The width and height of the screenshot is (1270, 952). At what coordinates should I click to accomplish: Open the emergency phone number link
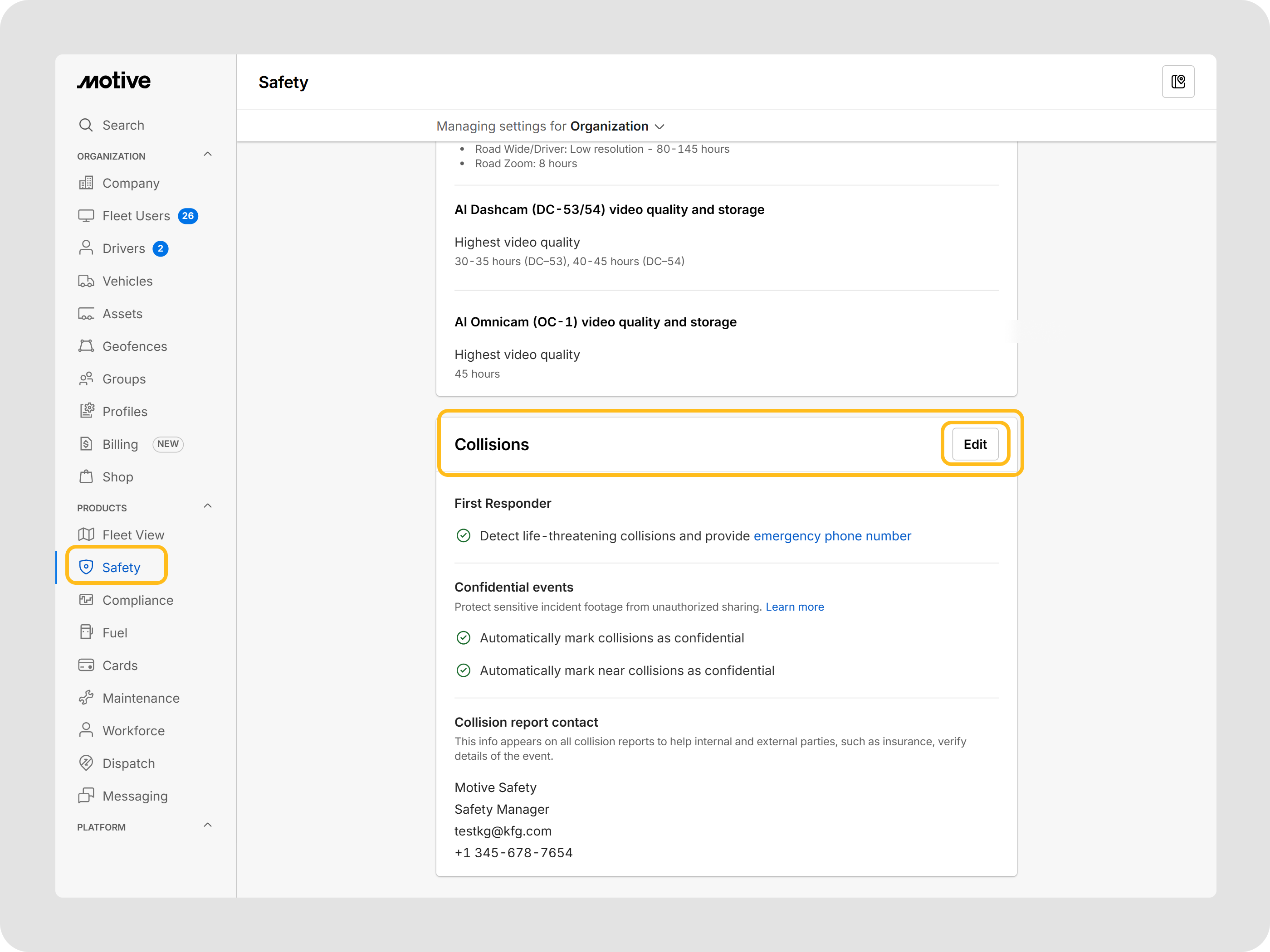click(x=832, y=536)
